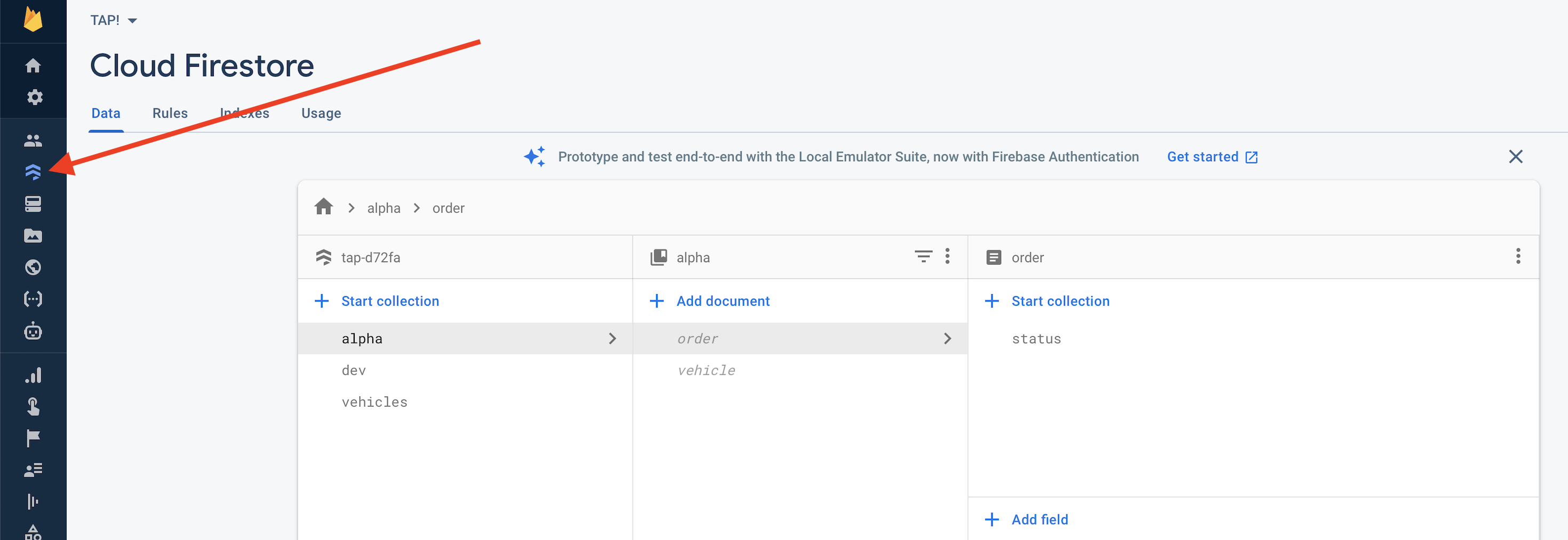The width and height of the screenshot is (1568, 540).
Task: Open the people list icon in sidebar
Action: (33, 470)
